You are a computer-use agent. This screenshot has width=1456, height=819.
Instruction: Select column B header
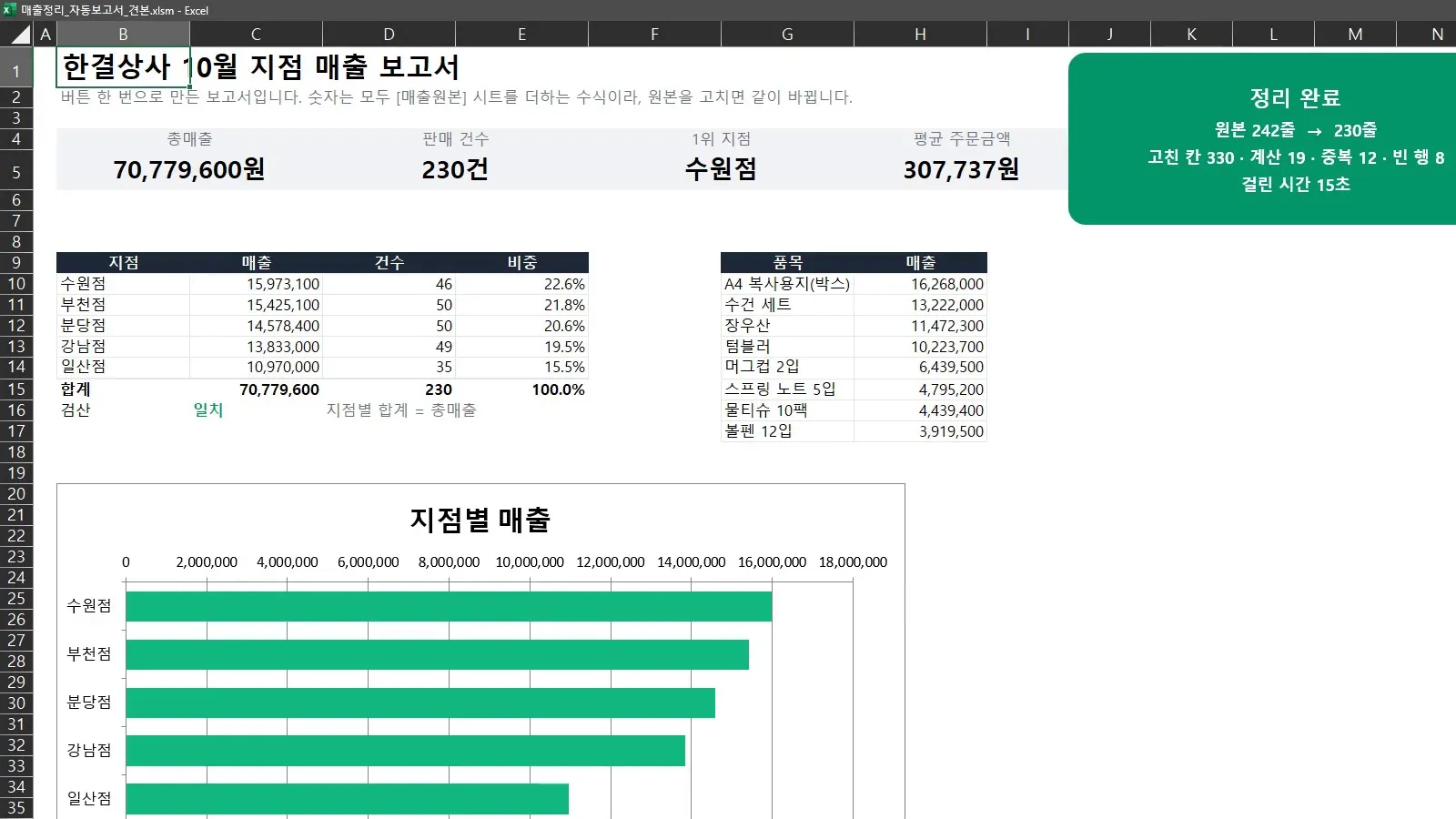point(123,35)
